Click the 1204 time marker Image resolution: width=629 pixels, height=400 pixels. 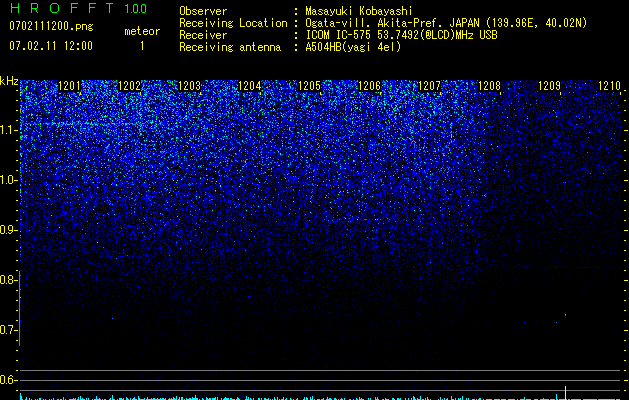tap(250, 86)
